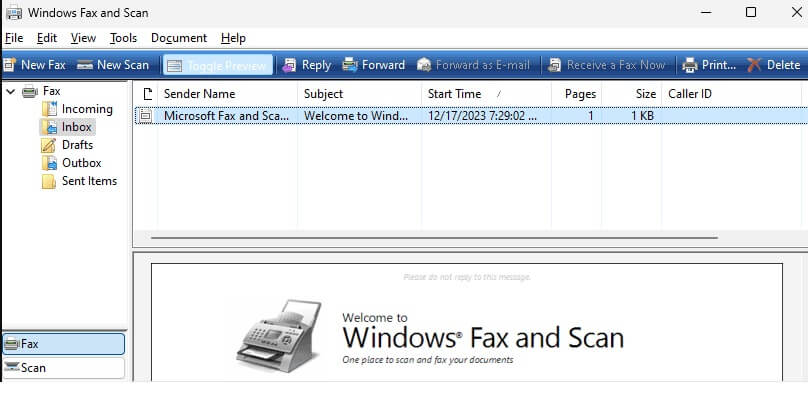Click the '1 KB' size cell
The image size is (808, 396).
point(643,116)
